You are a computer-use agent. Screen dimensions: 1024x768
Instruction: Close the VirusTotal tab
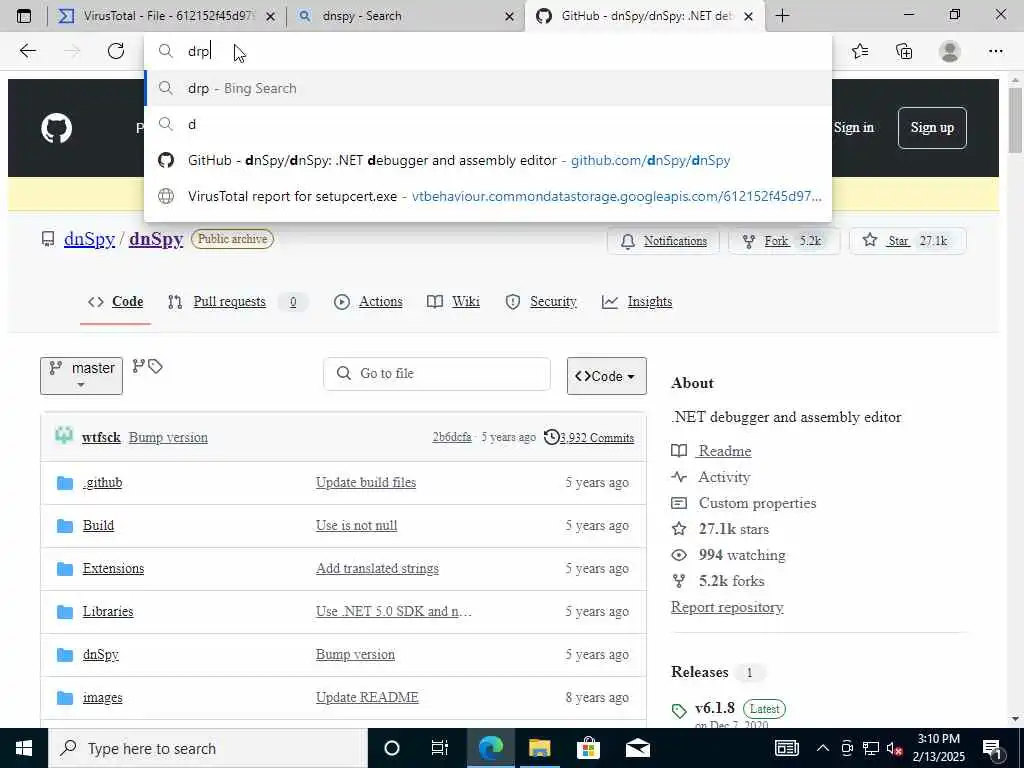(270, 16)
